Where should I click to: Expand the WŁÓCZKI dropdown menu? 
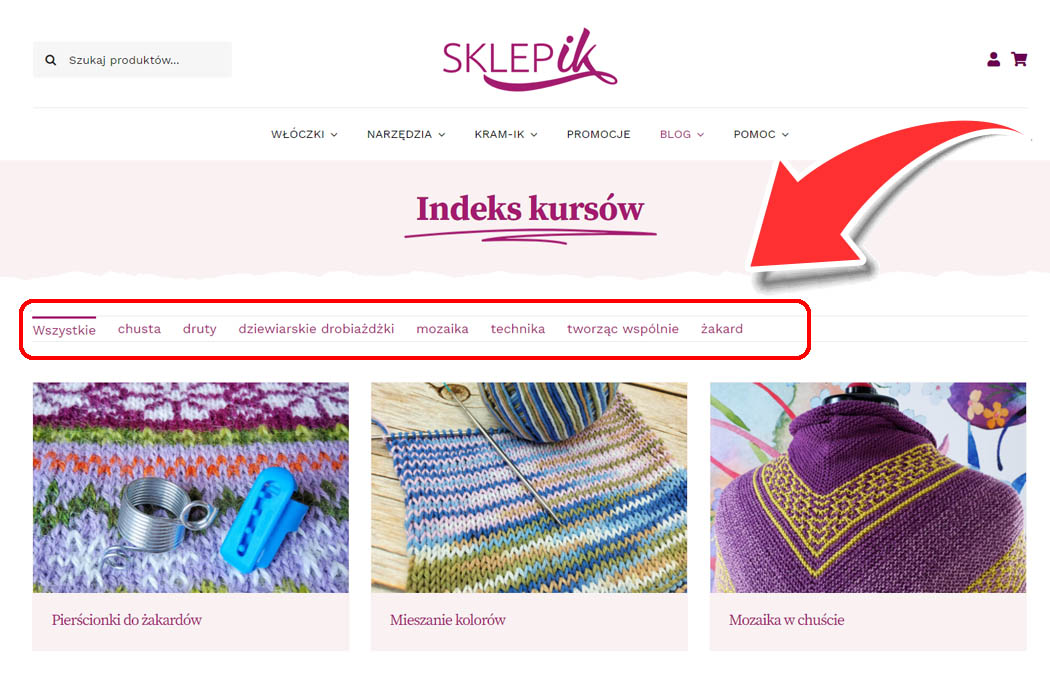tap(304, 134)
